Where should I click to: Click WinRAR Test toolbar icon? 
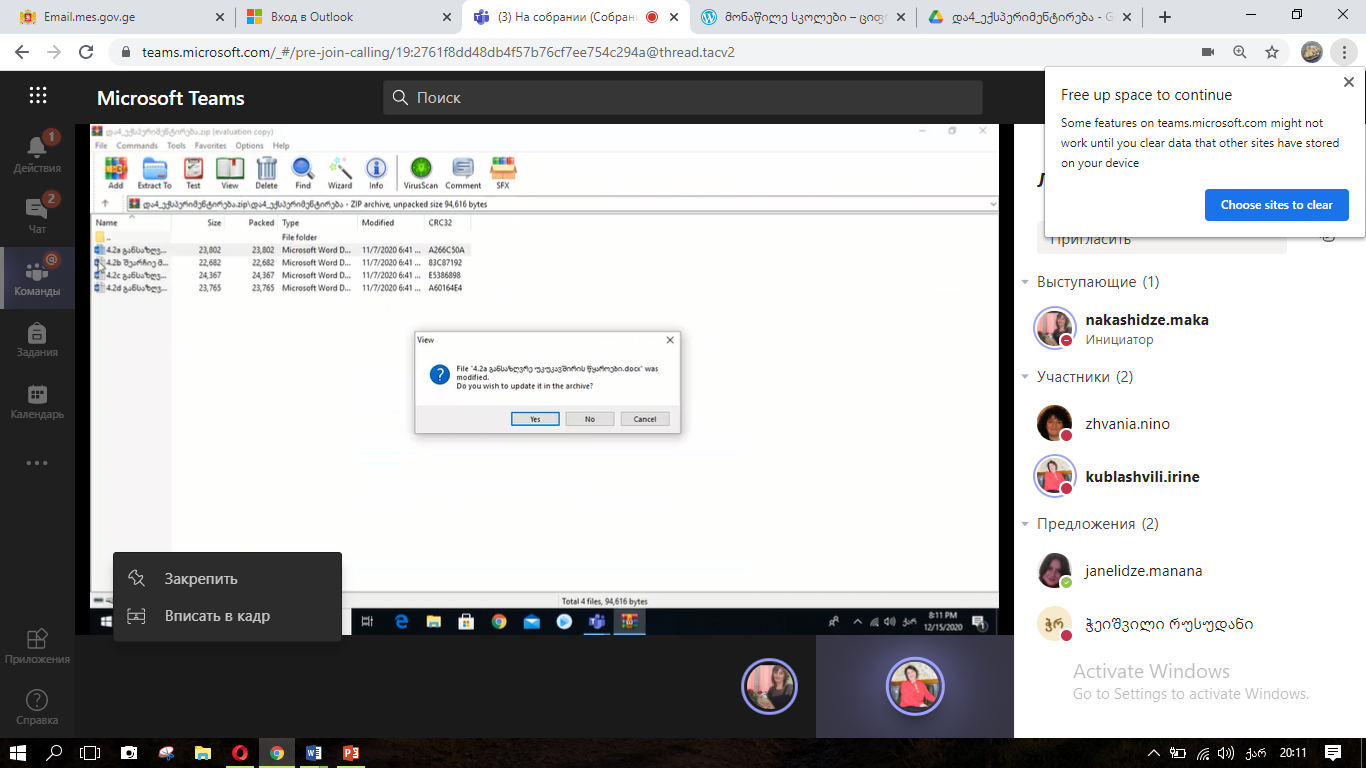pyautogui.click(x=193, y=173)
